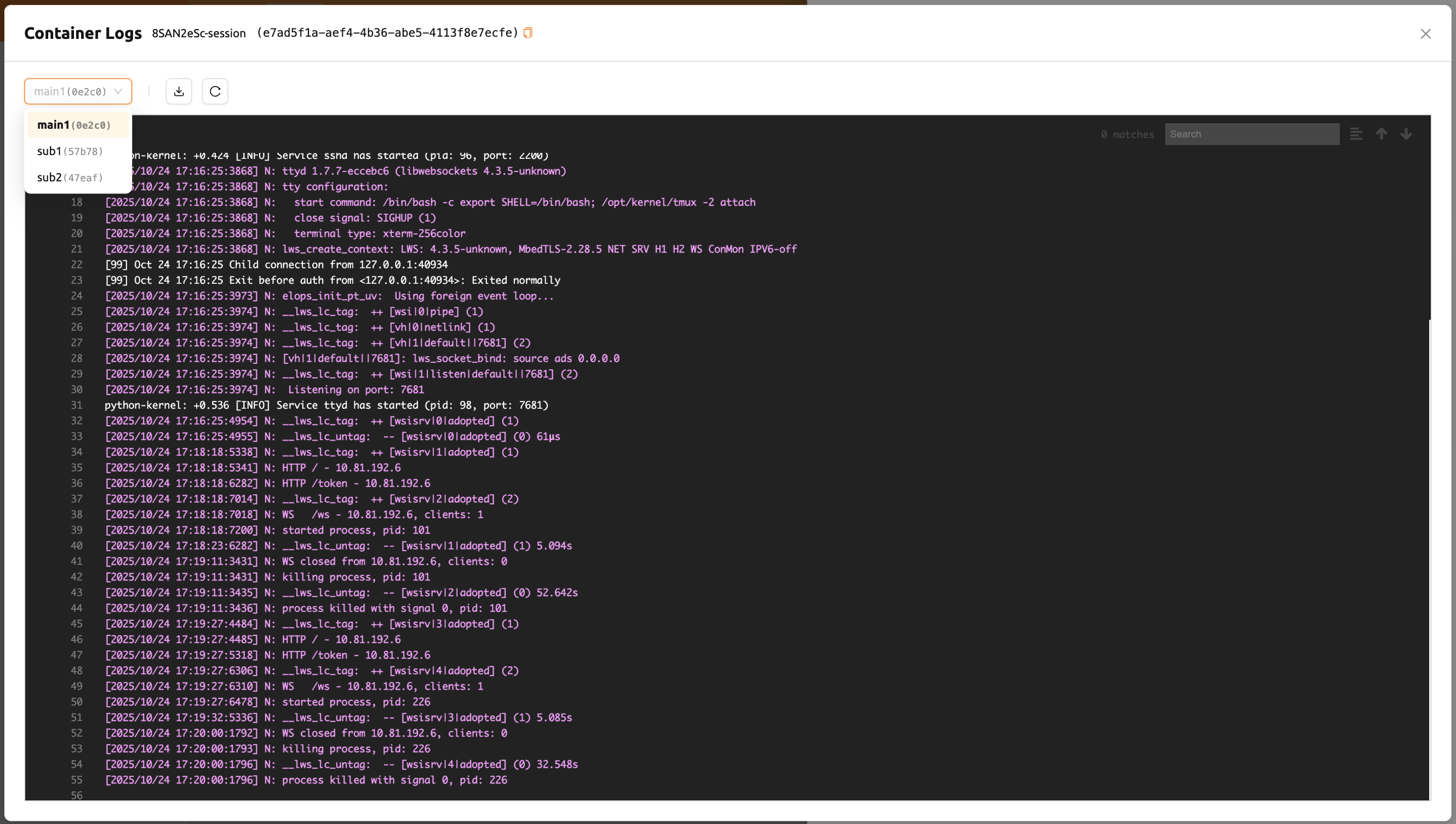
Task: Click line 55 process killed log entry
Action: (x=306, y=780)
